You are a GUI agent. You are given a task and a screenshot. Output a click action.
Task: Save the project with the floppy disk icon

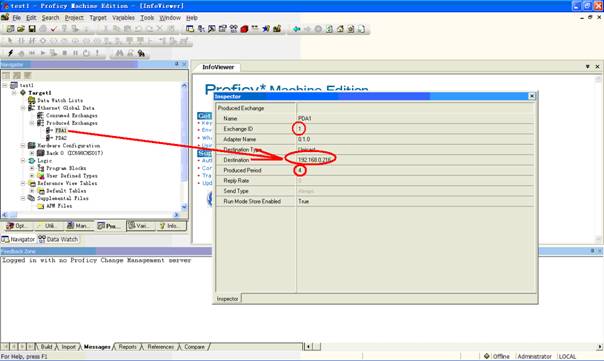[32, 29]
